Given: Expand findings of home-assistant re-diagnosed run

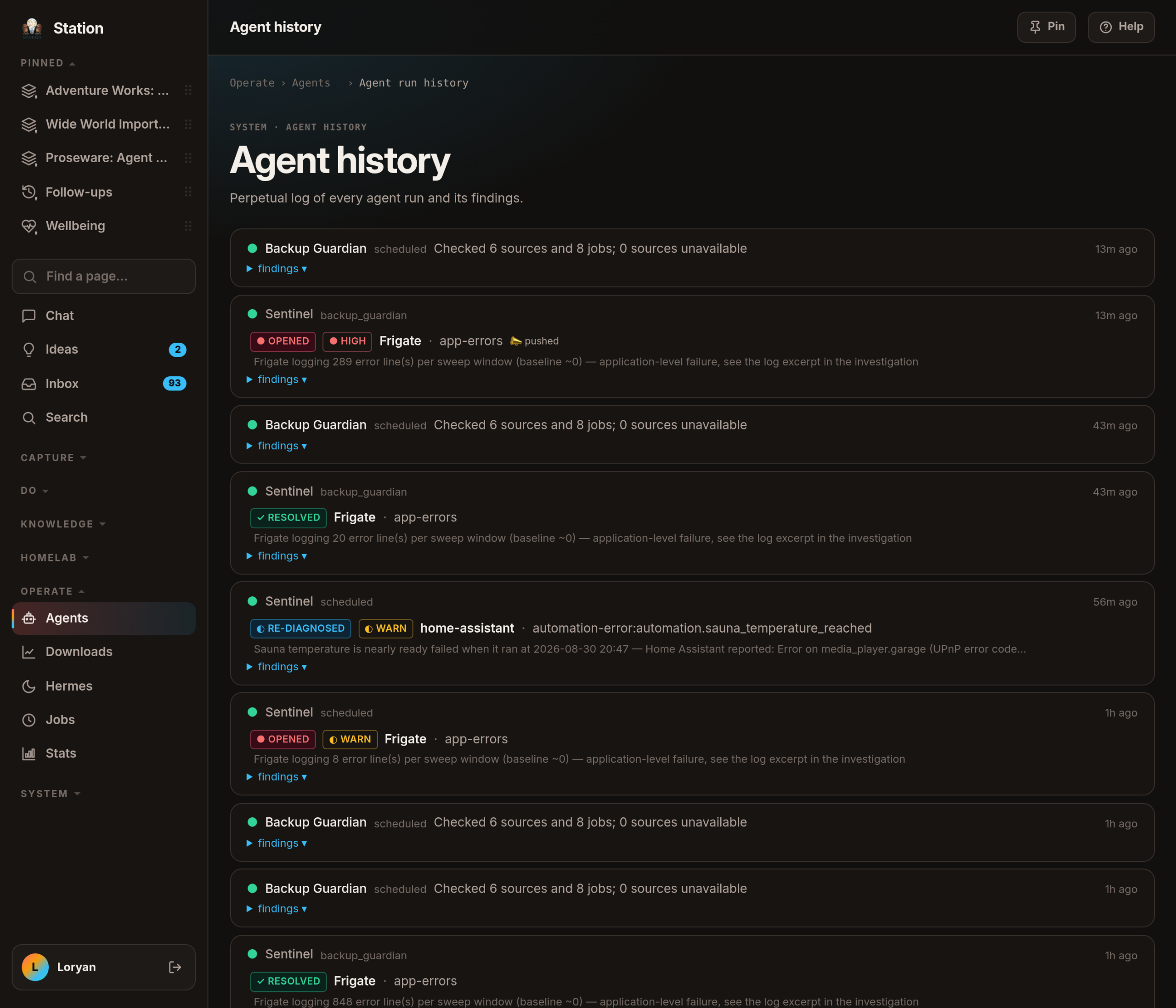Looking at the screenshot, I should coord(277,666).
